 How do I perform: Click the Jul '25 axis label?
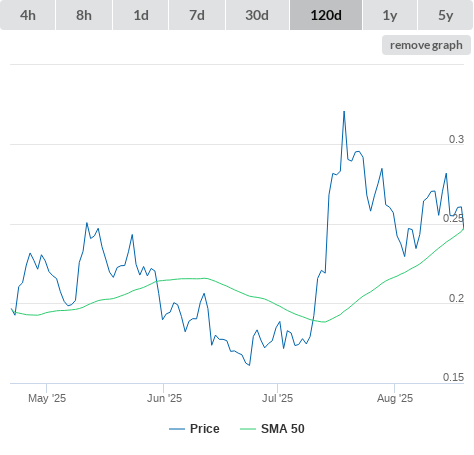tap(277, 398)
